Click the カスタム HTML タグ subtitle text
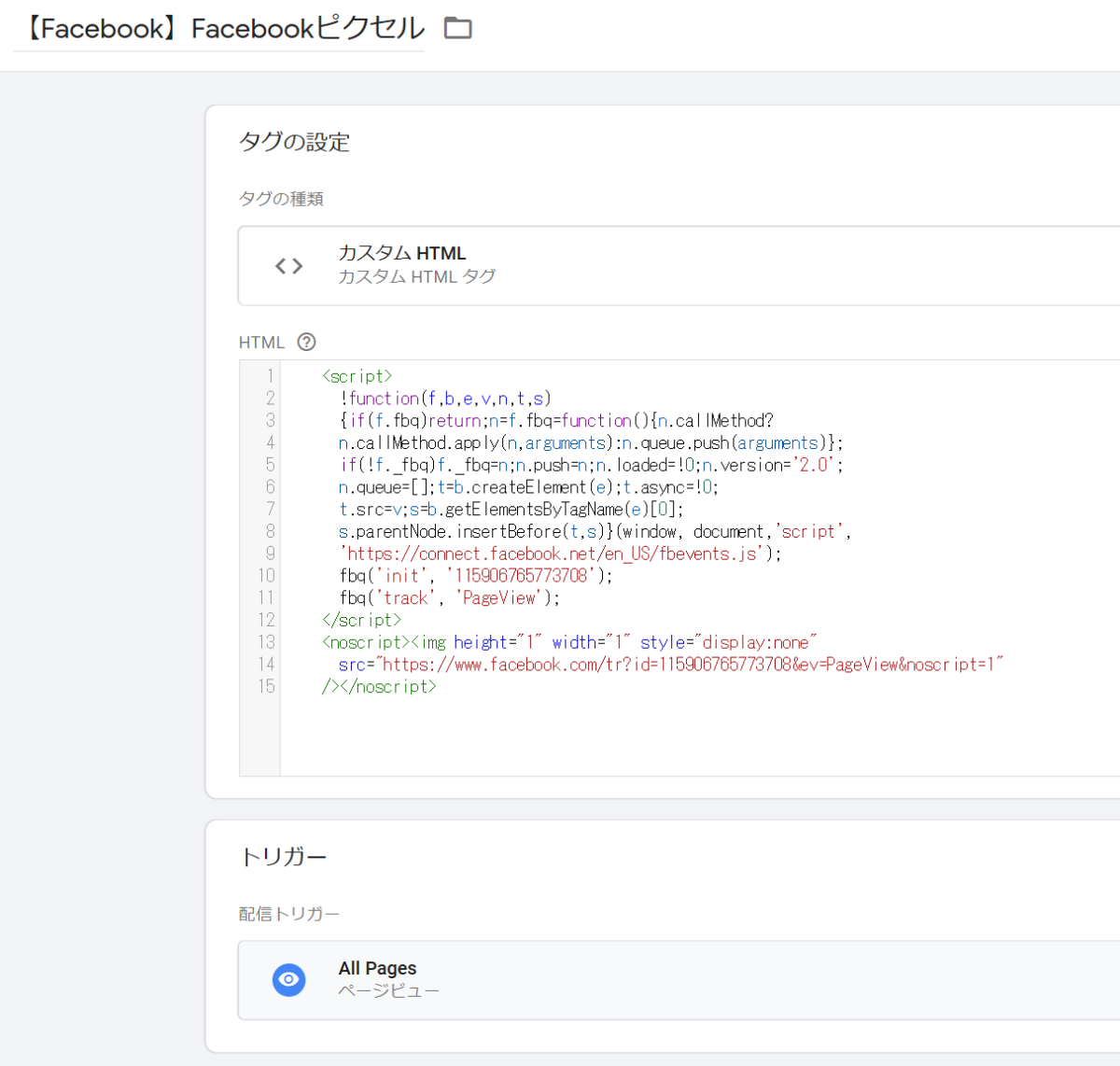 click(416, 276)
